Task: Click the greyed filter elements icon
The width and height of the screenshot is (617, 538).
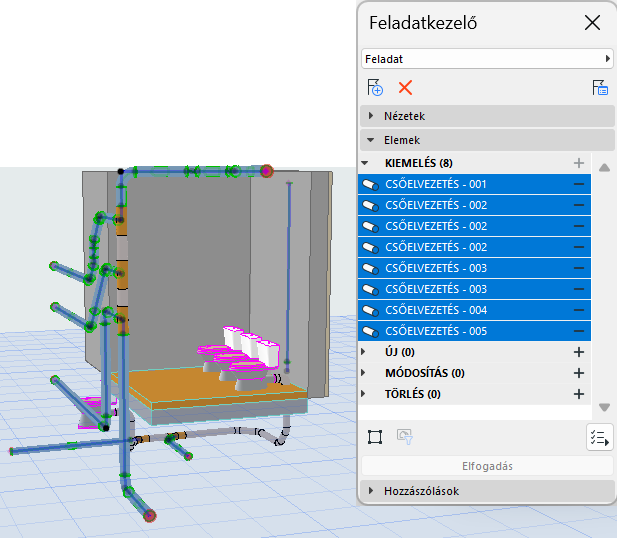Action: point(405,437)
